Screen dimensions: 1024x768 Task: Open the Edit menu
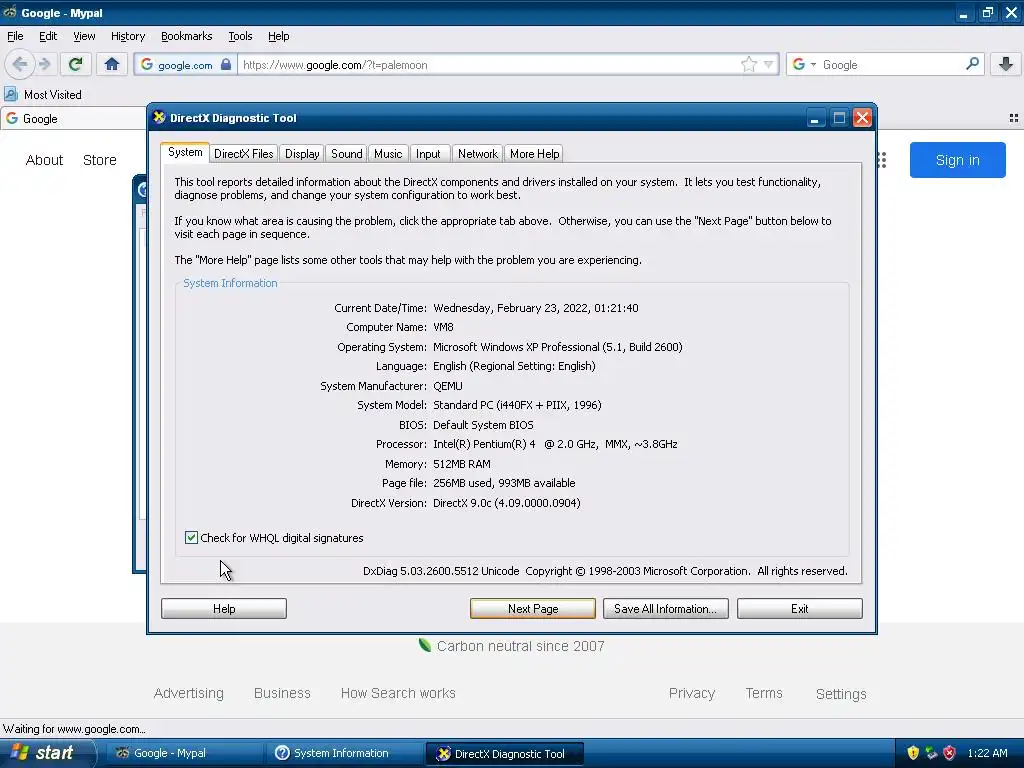click(48, 36)
